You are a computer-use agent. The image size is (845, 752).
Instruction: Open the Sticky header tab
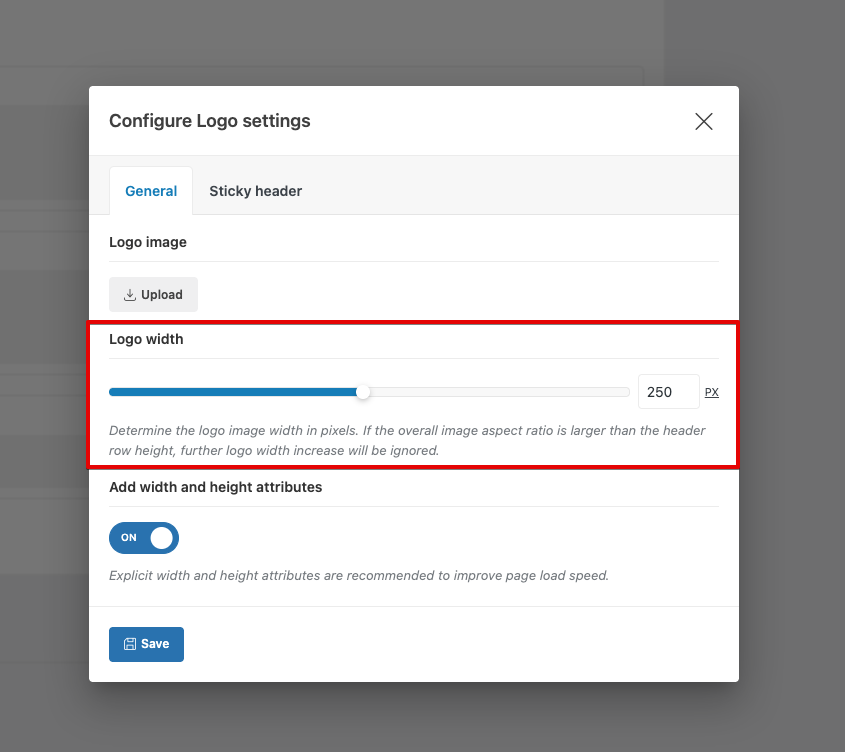[x=255, y=191]
